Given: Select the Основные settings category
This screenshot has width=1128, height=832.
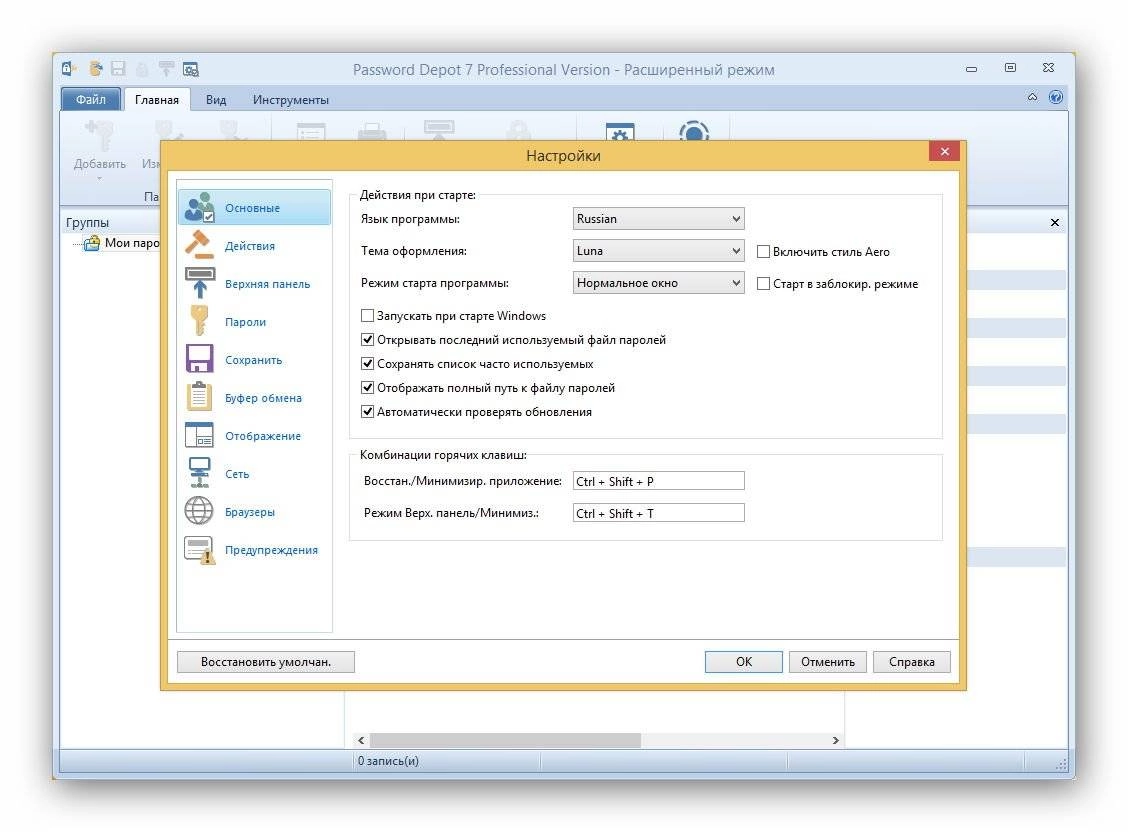Looking at the screenshot, I should tap(254, 208).
